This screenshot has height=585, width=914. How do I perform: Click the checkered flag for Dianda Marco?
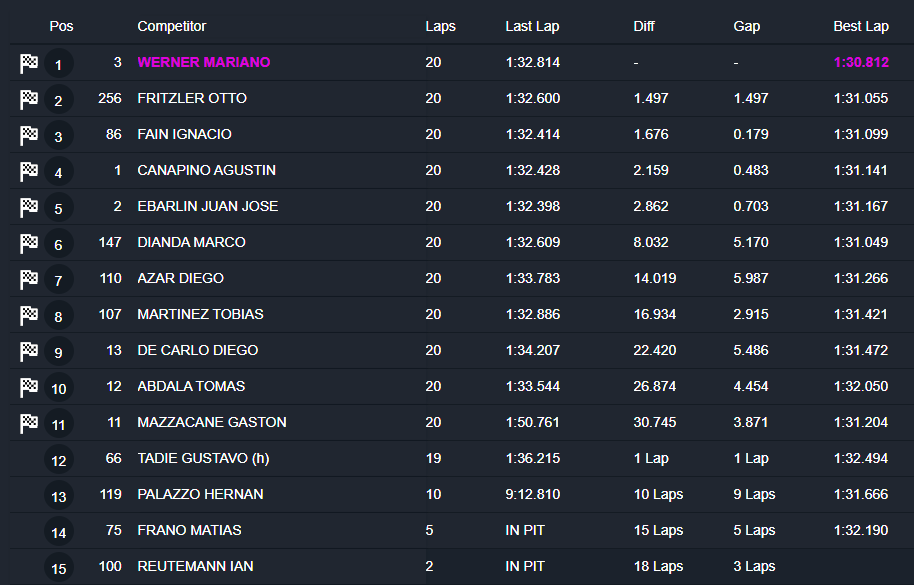[x=29, y=243]
